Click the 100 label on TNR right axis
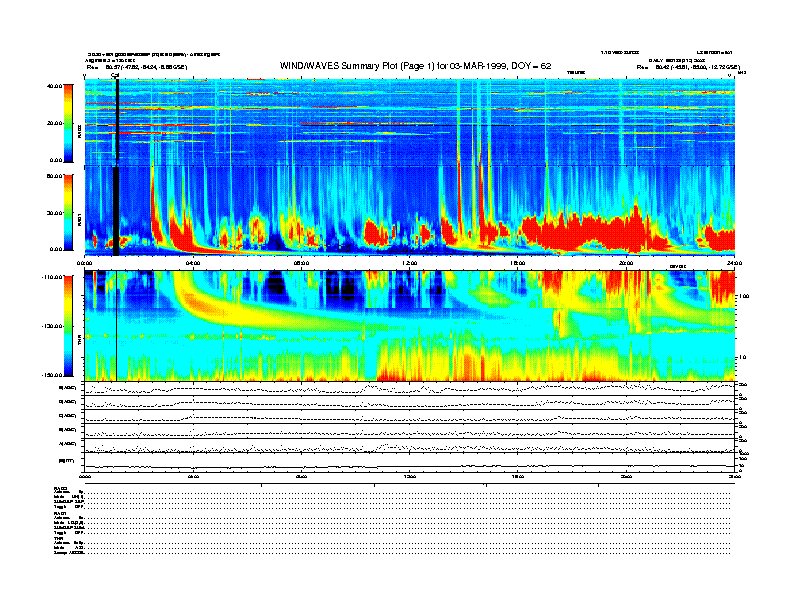 coord(744,296)
